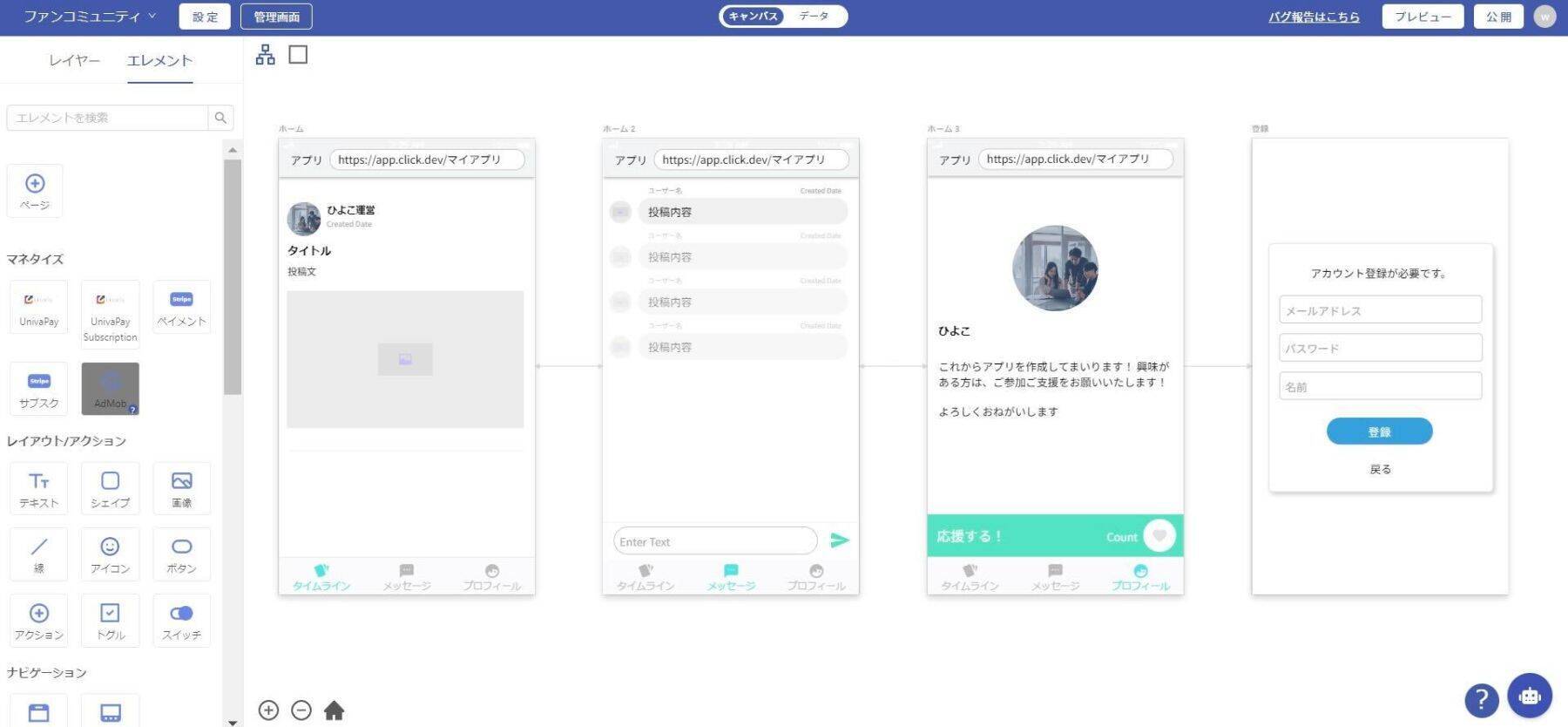
Task: Click the プレビュー button
Action: (x=1422, y=17)
